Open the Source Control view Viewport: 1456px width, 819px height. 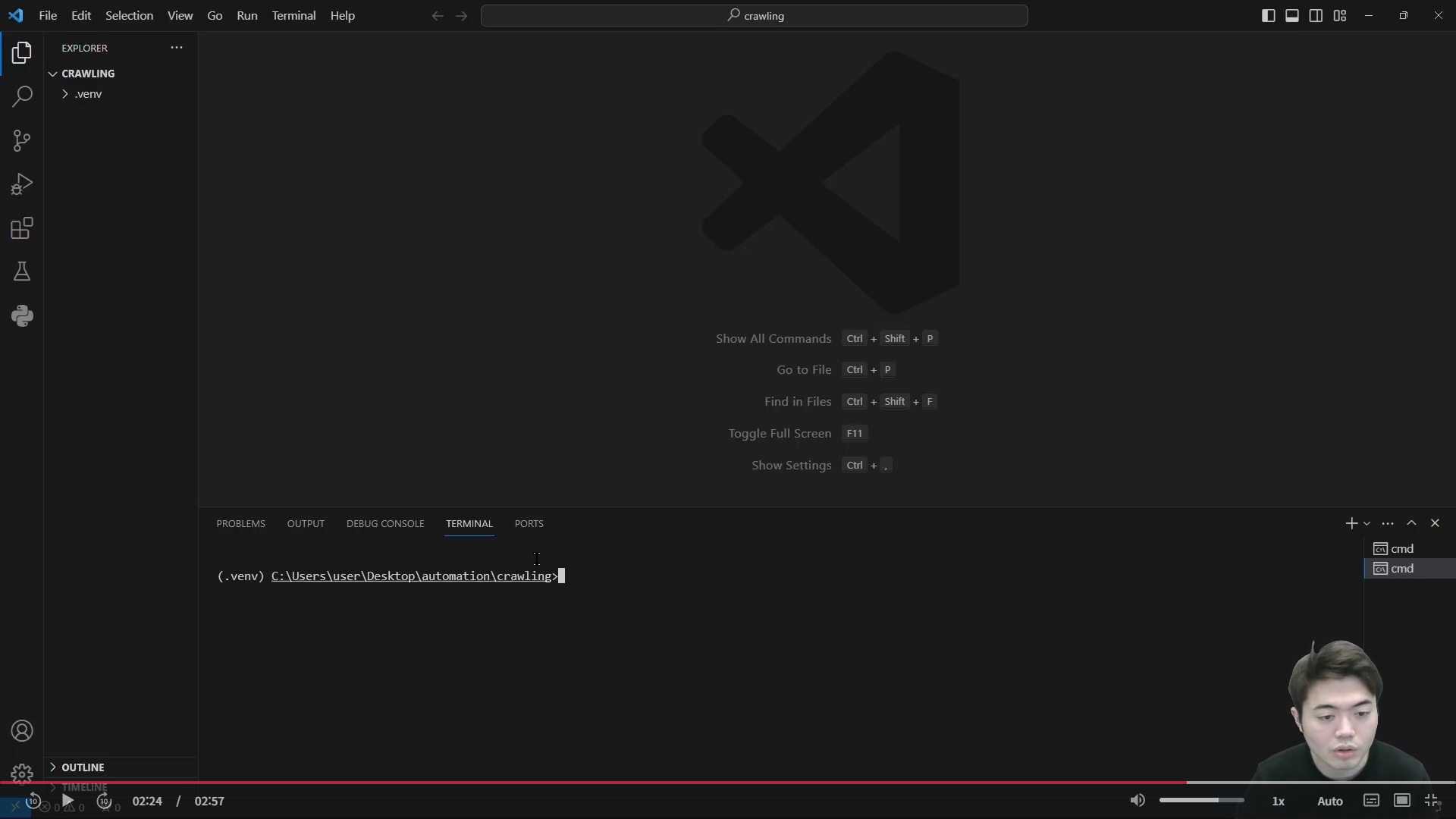click(x=22, y=140)
